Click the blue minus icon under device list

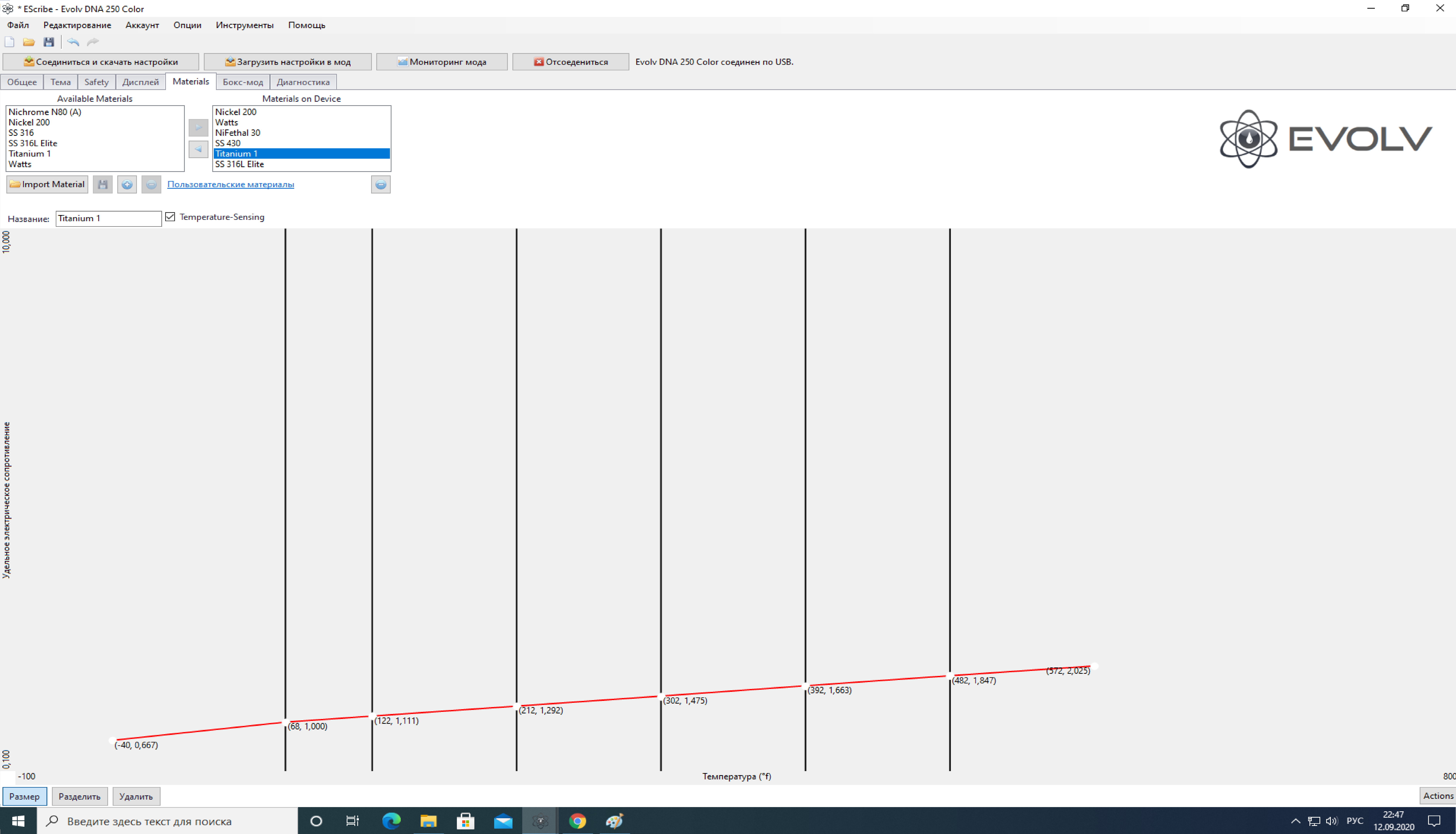point(381,184)
